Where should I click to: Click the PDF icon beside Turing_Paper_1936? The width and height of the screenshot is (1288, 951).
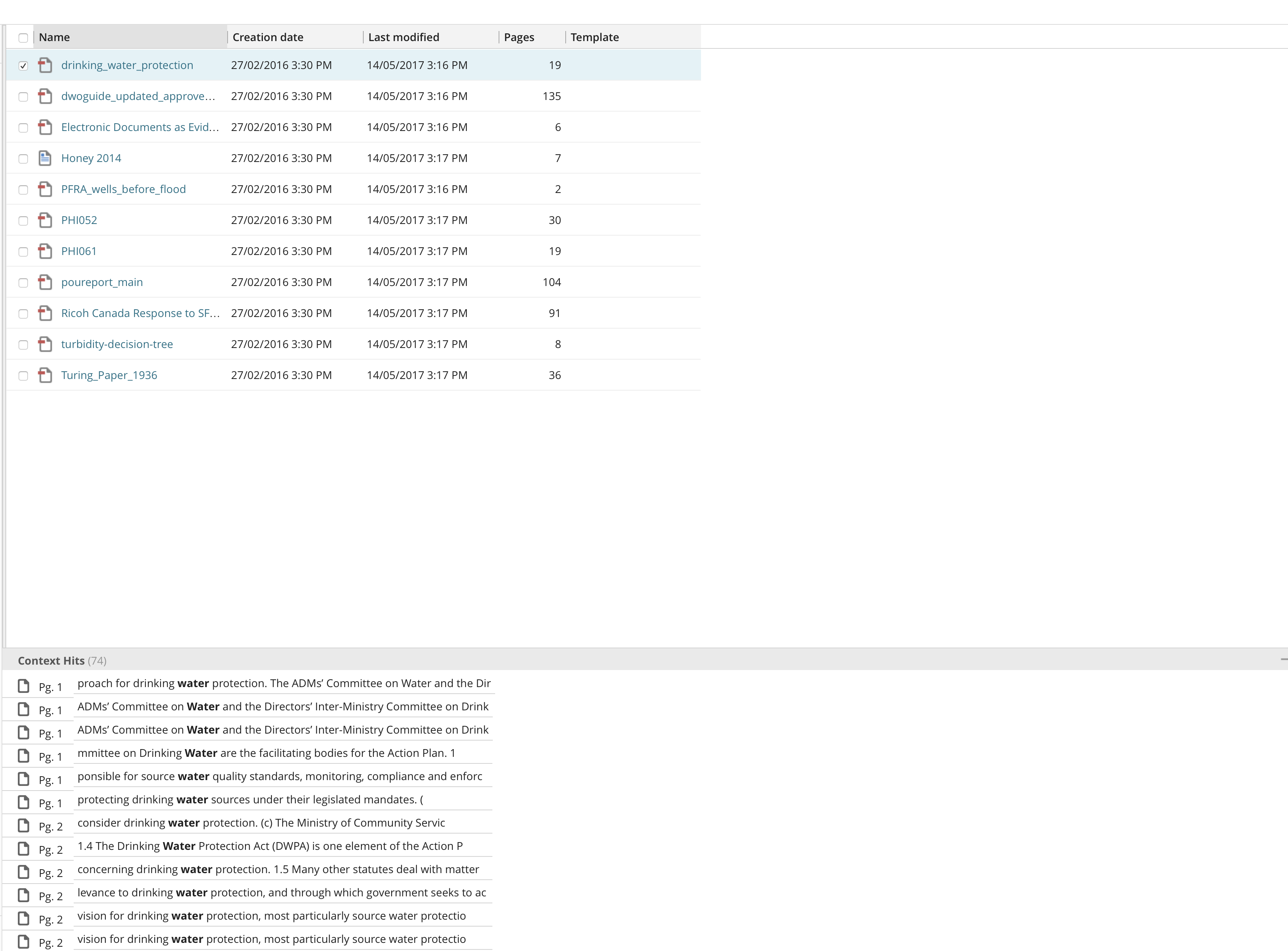click(x=45, y=376)
